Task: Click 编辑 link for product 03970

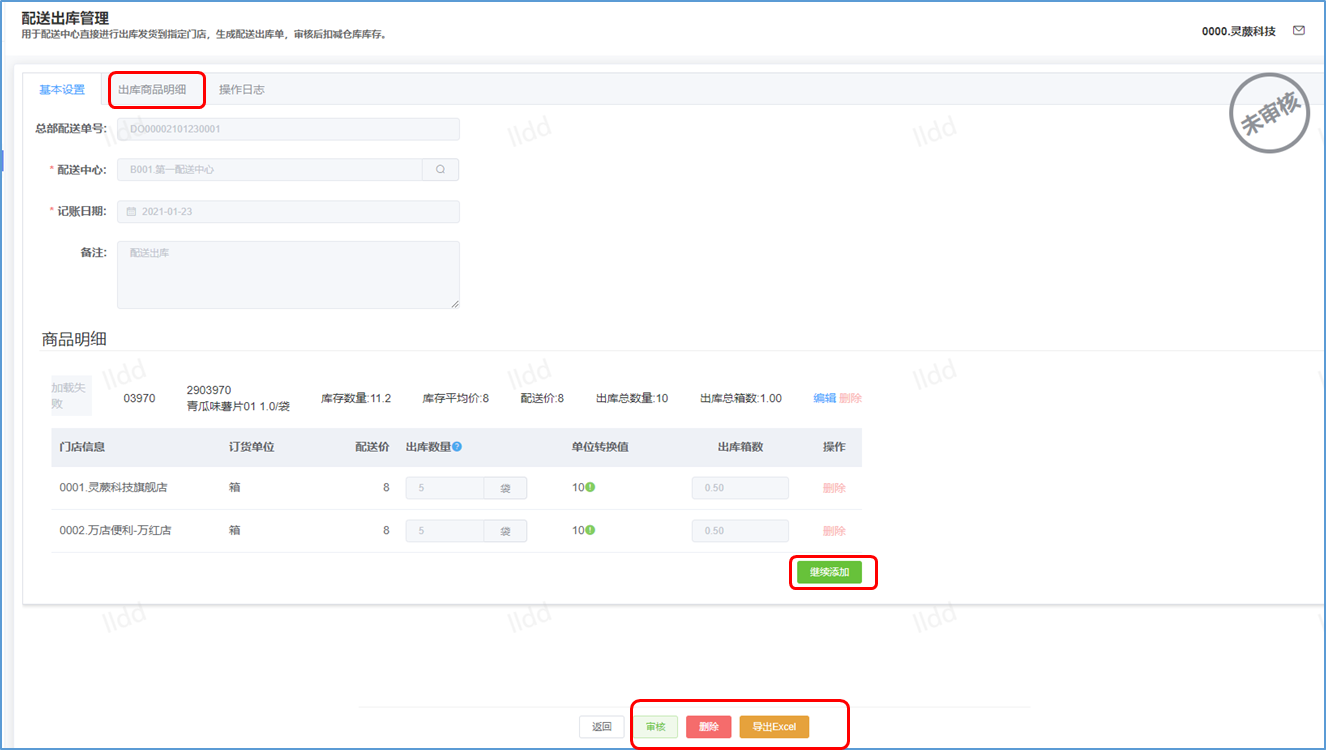Action: point(824,398)
